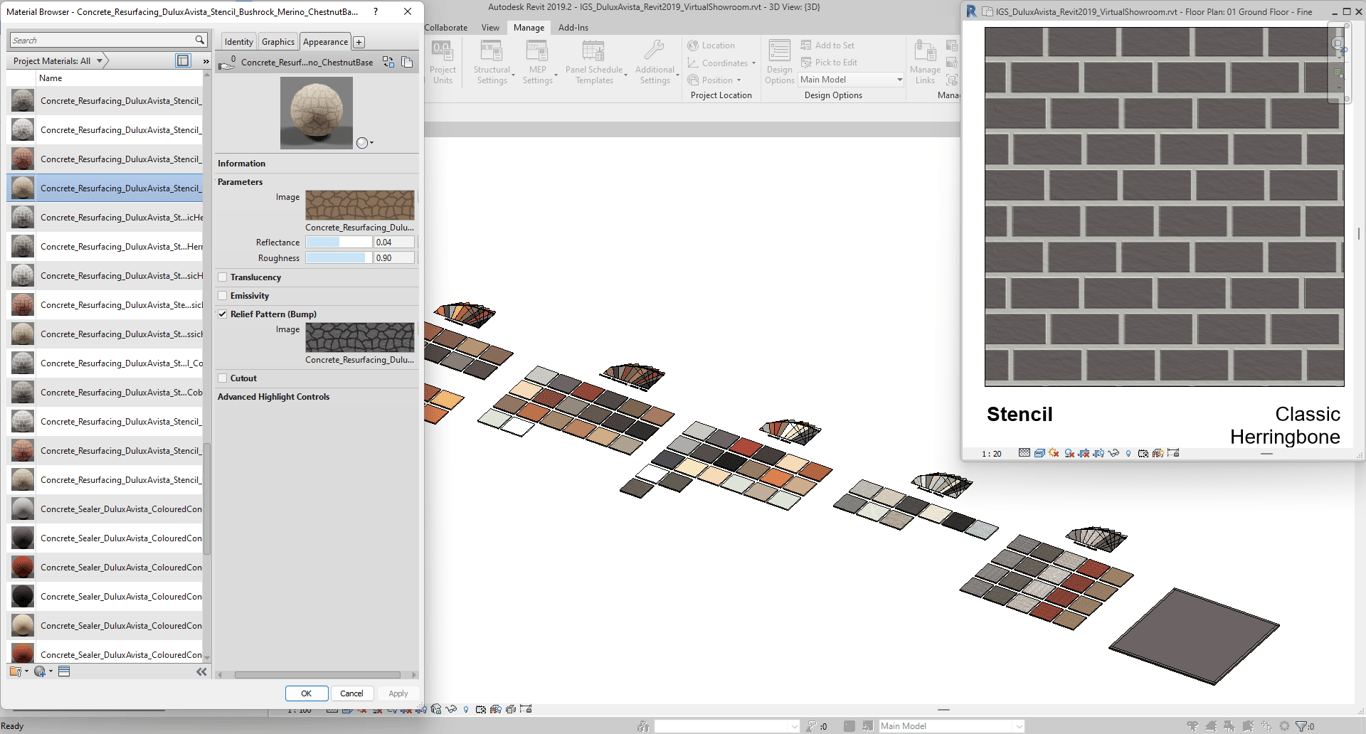The width and height of the screenshot is (1366, 734).
Task: Enable the Translucency checkbox
Action: coord(223,277)
